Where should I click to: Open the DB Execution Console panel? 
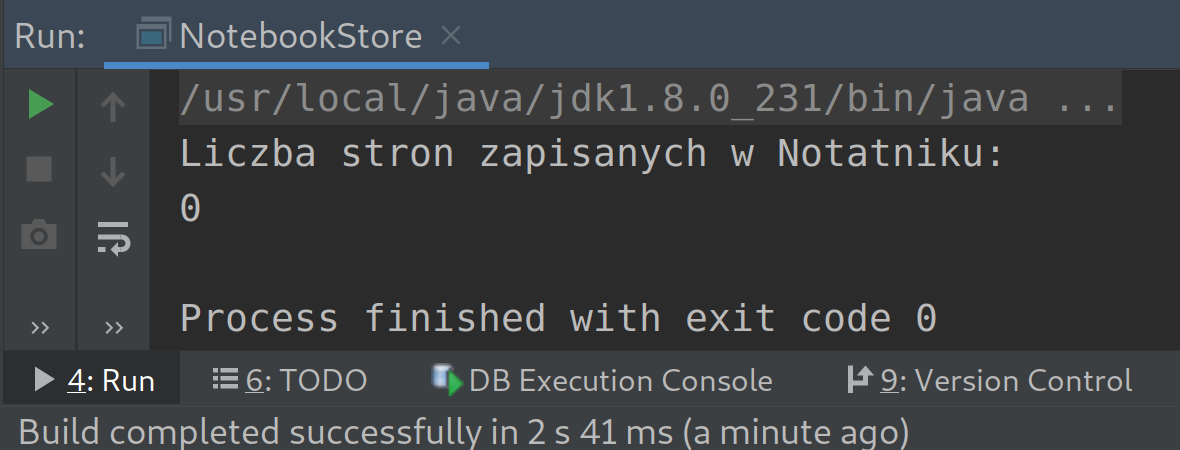602,380
